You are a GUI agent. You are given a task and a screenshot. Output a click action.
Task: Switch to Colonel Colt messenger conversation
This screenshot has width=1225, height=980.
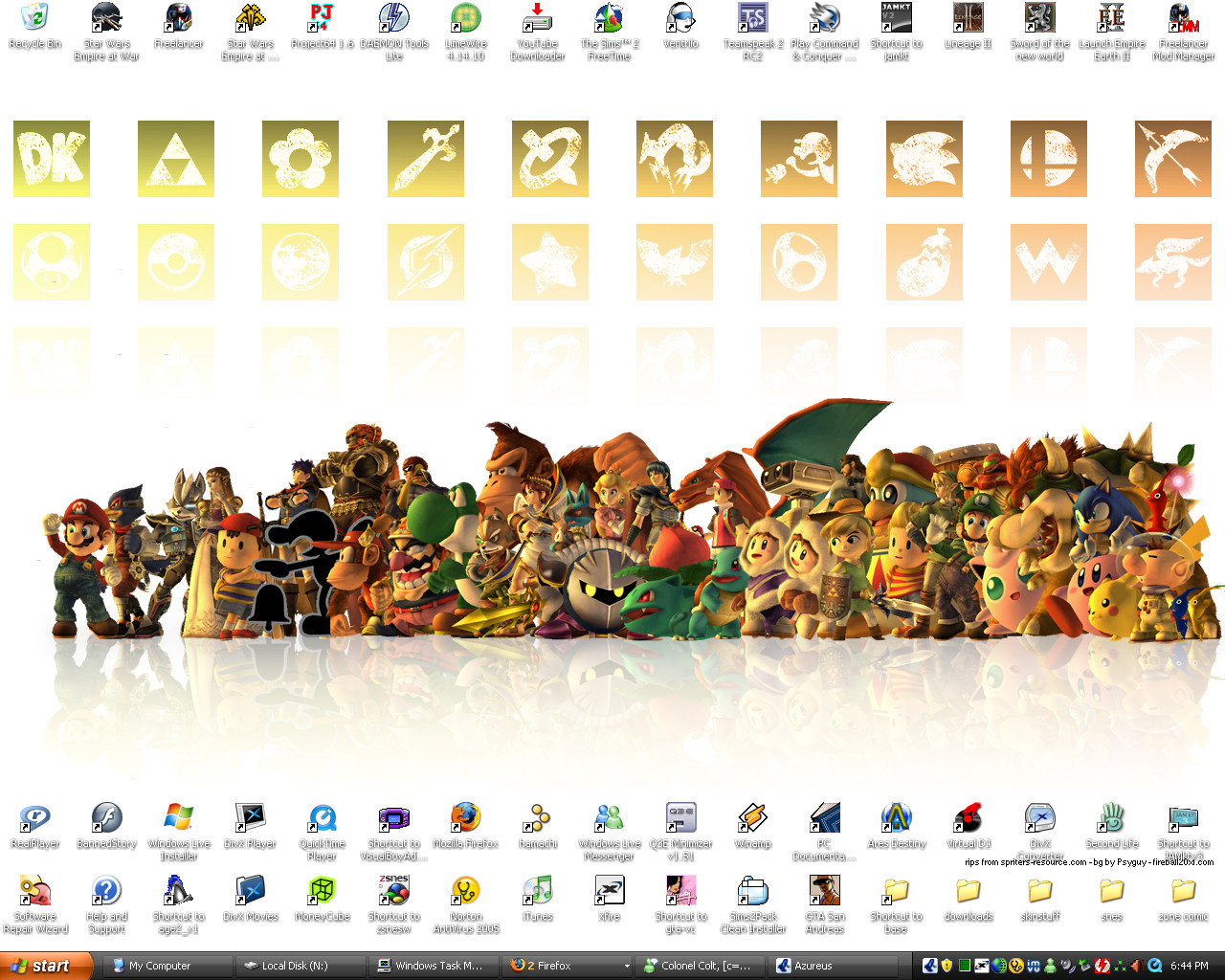pos(702,966)
